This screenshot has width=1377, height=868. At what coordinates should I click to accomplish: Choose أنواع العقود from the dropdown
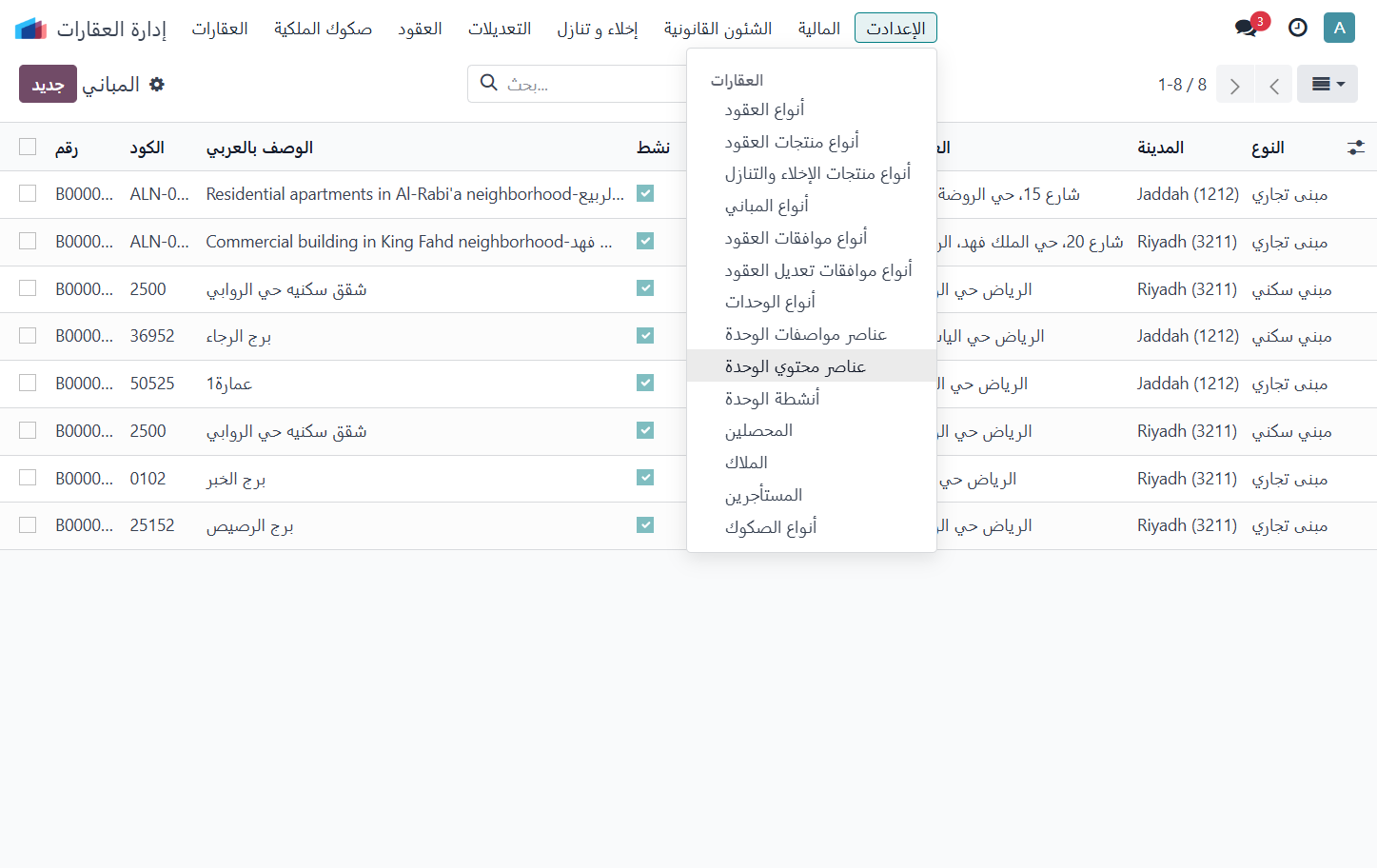[812, 110]
